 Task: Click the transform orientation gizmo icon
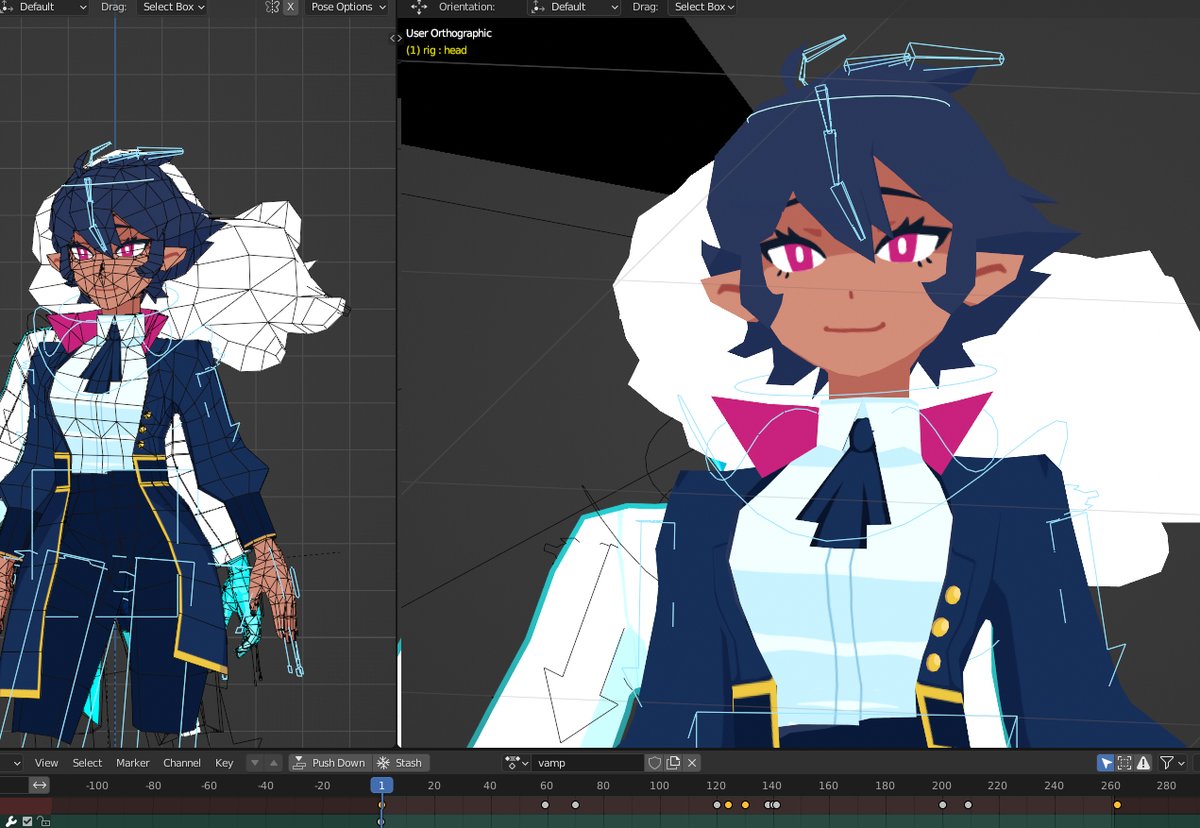[418, 7]
